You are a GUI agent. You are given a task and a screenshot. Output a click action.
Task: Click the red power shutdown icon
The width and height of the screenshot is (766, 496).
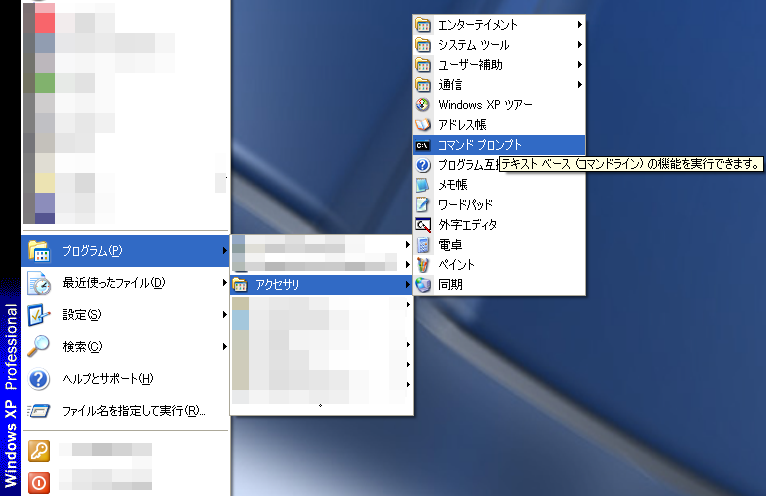pyautogui.click(x=39, y=483)
